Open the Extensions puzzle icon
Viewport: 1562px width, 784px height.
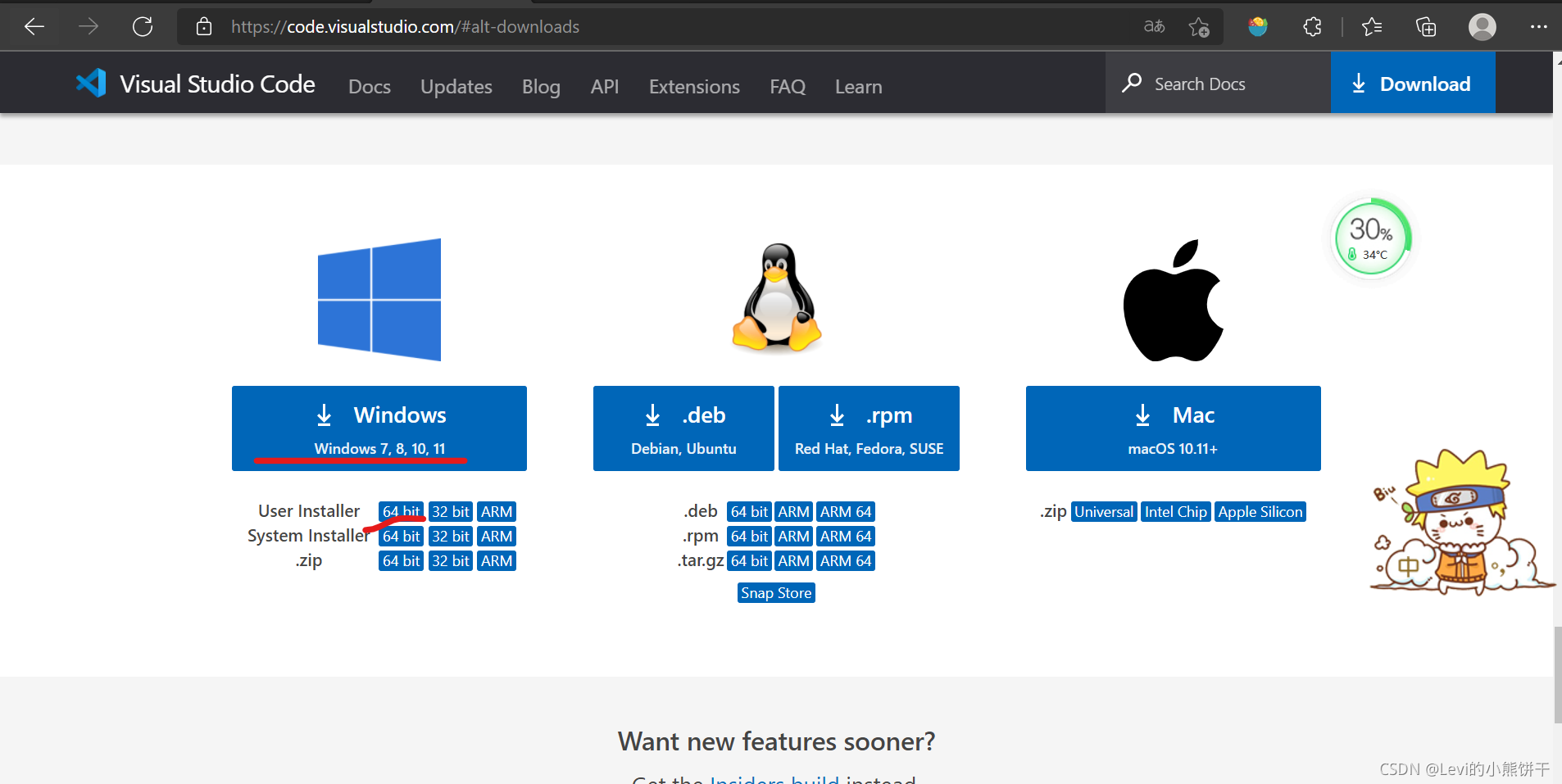click(1312, 27)
